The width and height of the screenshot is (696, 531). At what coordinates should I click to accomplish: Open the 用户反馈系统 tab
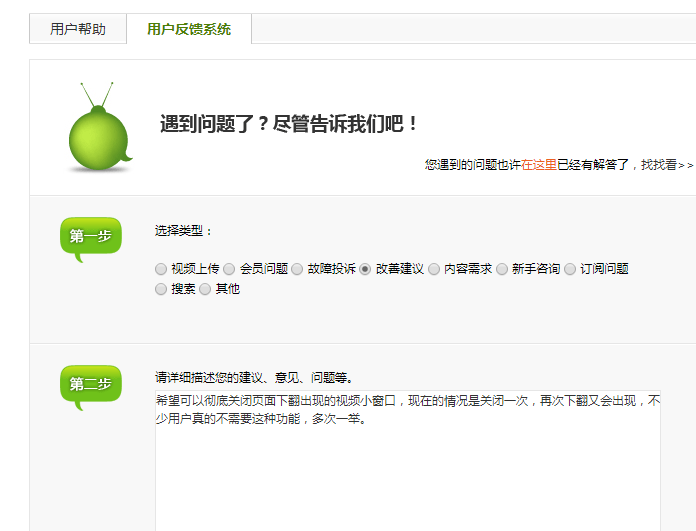click(x=189, y=29)
